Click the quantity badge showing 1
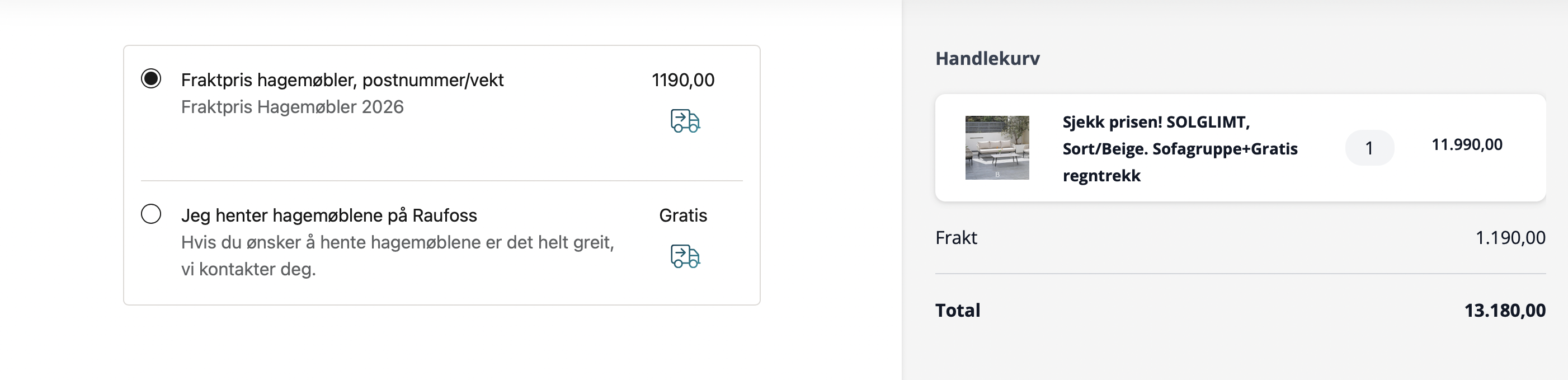 click(1369, 148)
